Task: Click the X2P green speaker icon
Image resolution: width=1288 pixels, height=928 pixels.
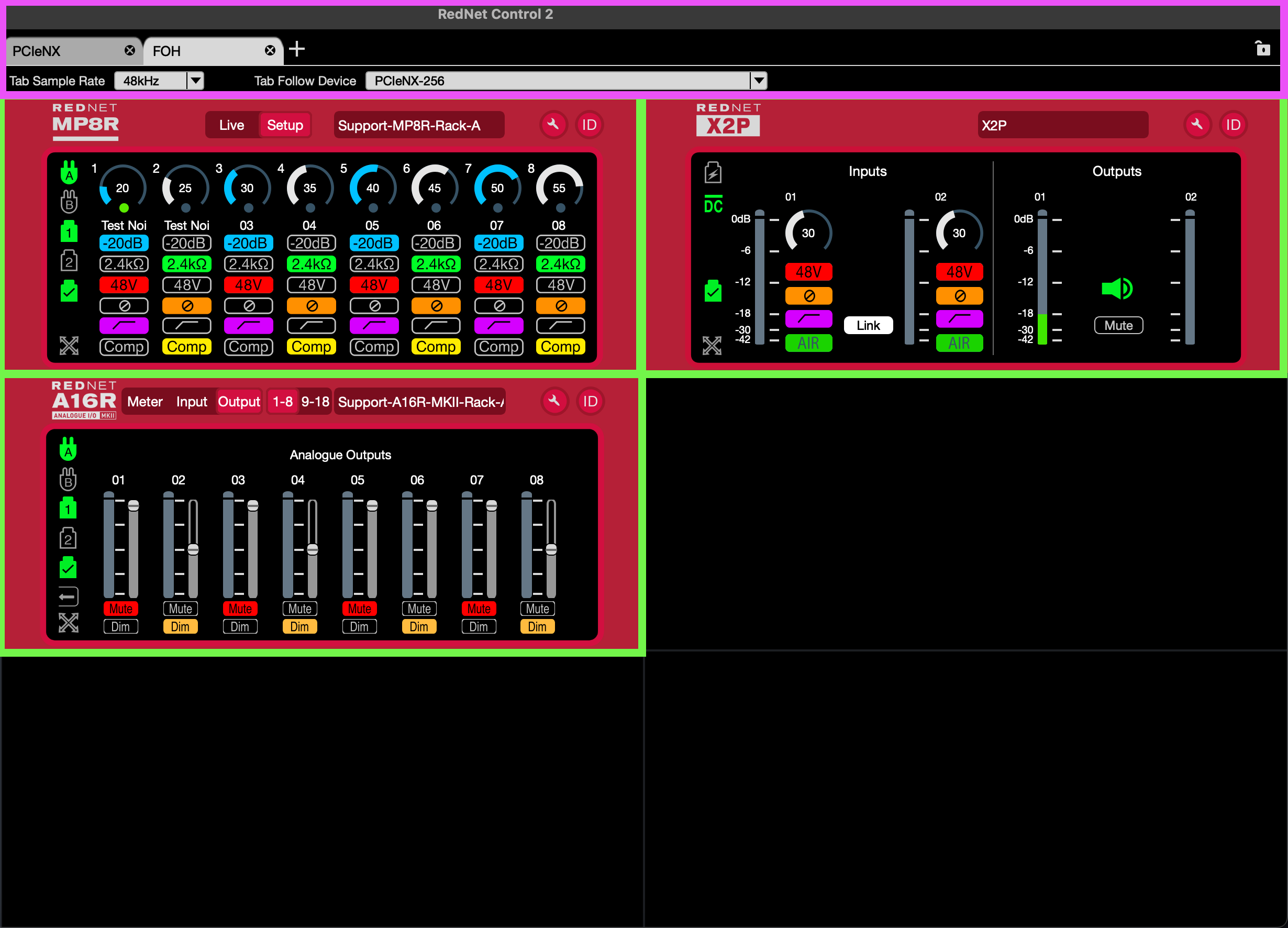Action: click(1117, 289)
